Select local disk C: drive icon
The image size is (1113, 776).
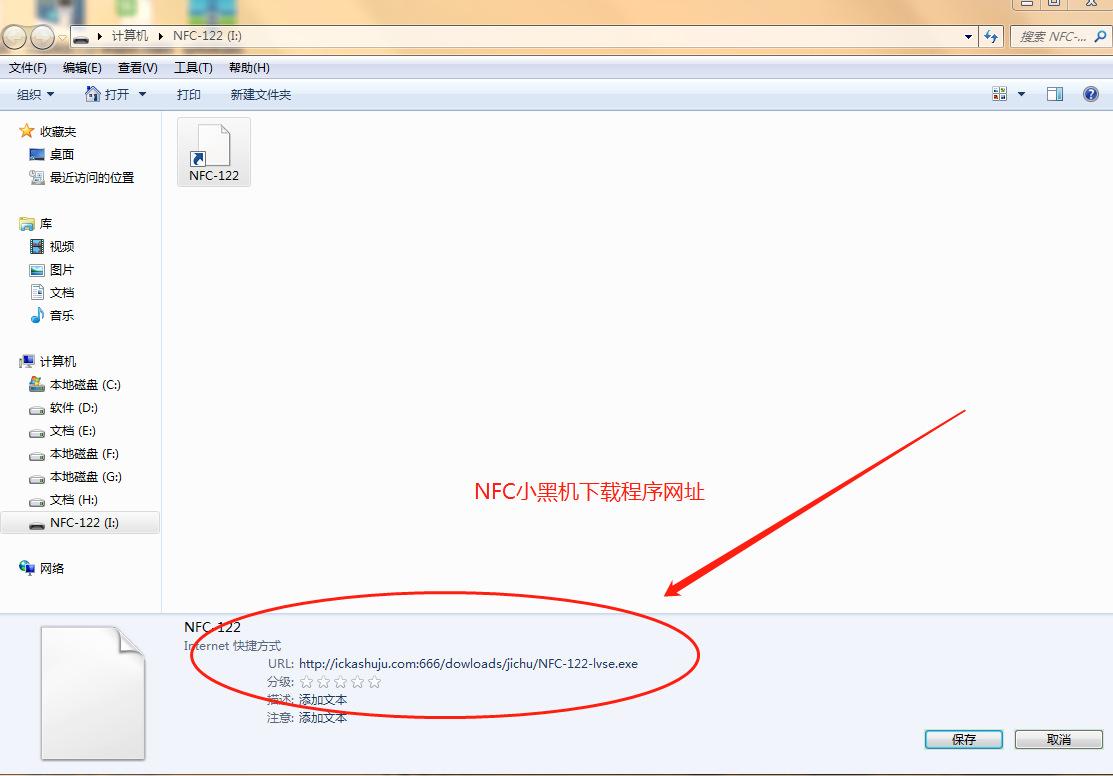click(37, 385)
